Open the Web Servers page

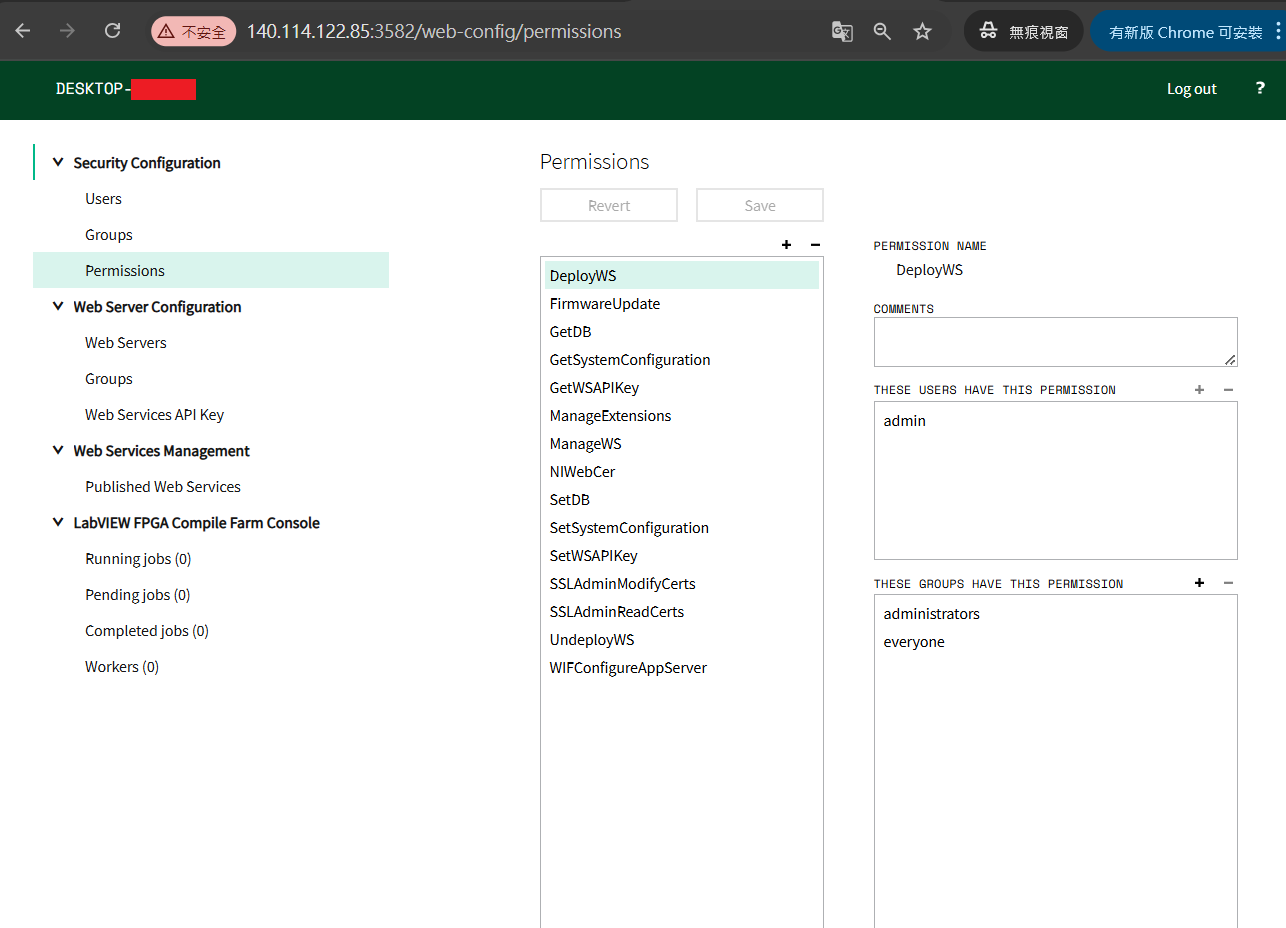[x=126, y=343]
